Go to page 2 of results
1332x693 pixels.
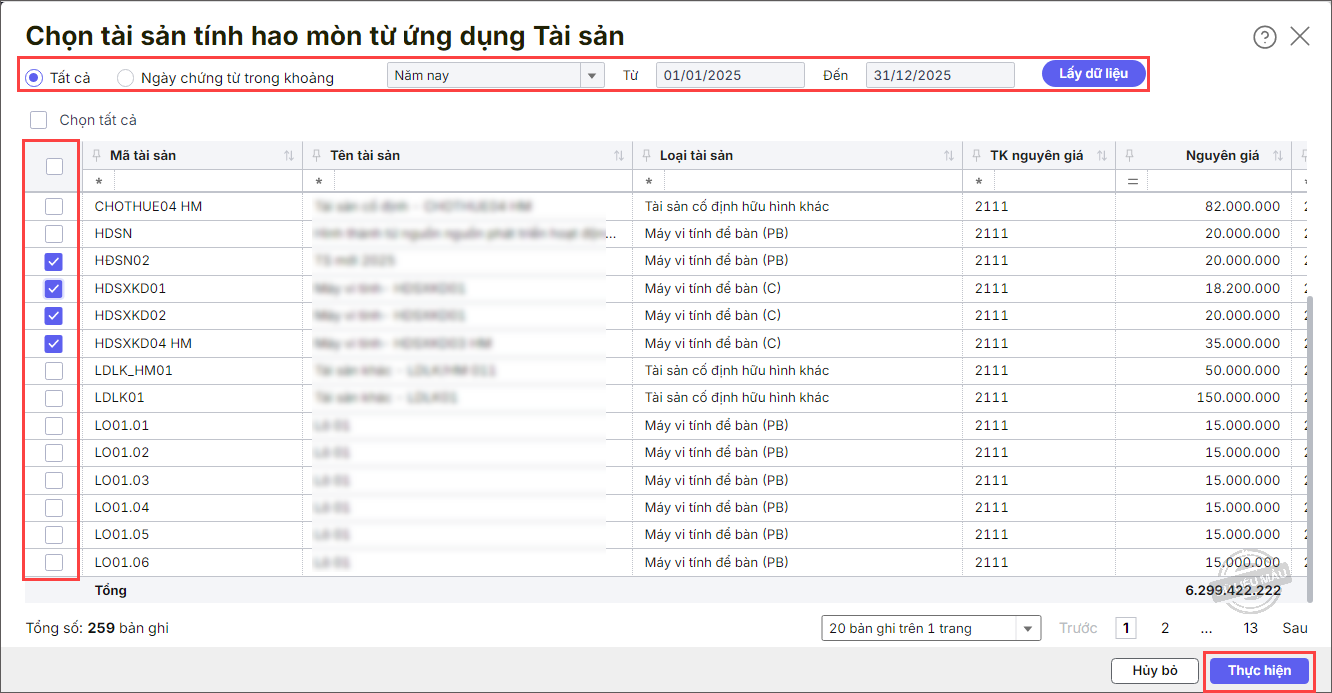1165,628
